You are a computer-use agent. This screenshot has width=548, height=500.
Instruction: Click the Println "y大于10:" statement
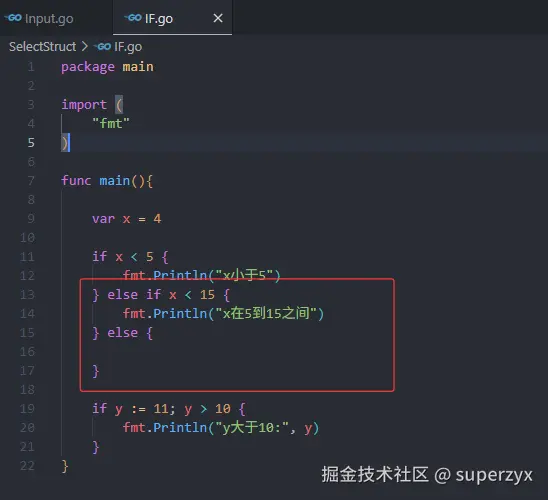pyautogui.click(x=221, y=428)
